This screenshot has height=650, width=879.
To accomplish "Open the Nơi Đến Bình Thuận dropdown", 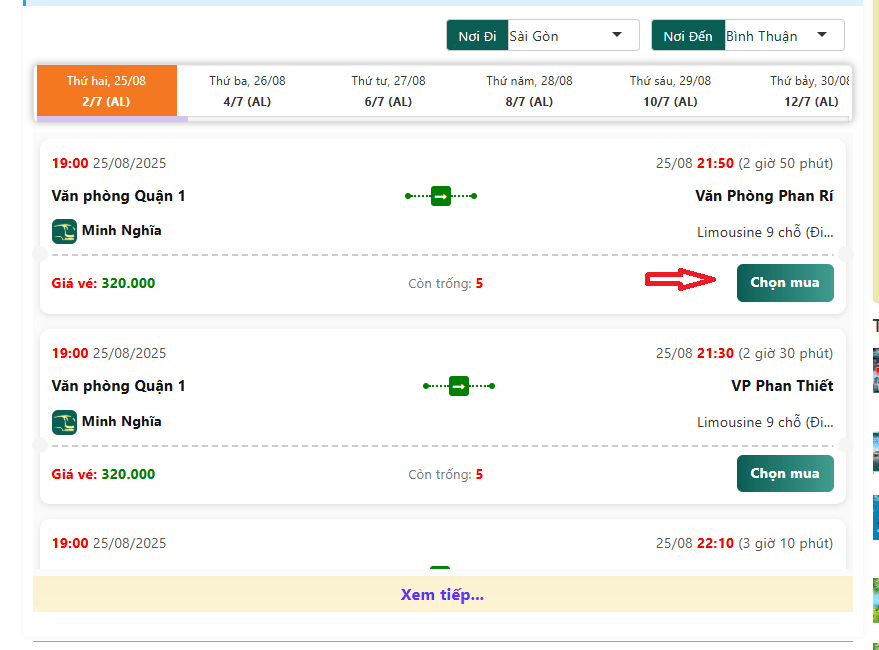I will click(784, 36).
